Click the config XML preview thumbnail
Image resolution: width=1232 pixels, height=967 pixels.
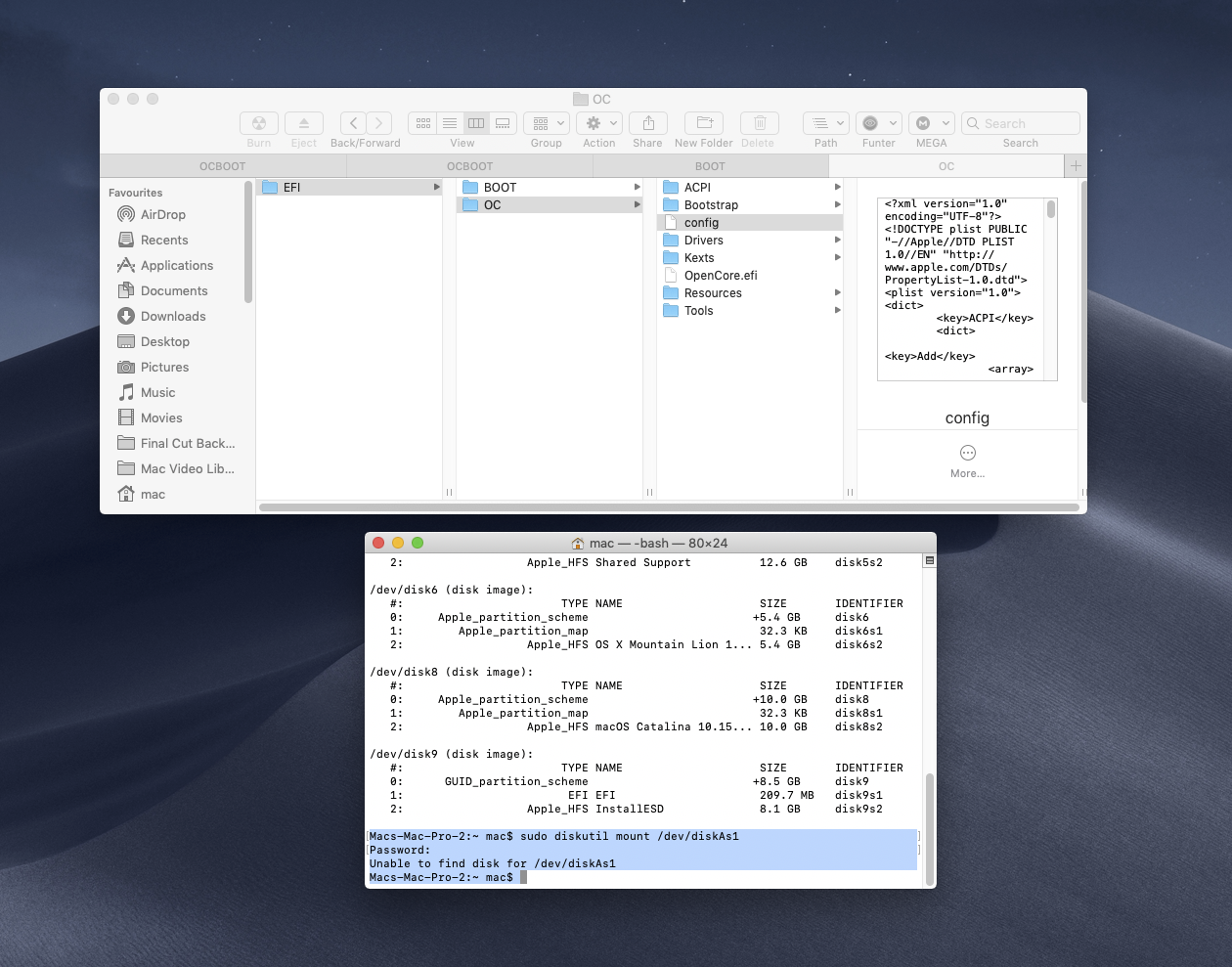pyautogui.click(x=967, y=289)
